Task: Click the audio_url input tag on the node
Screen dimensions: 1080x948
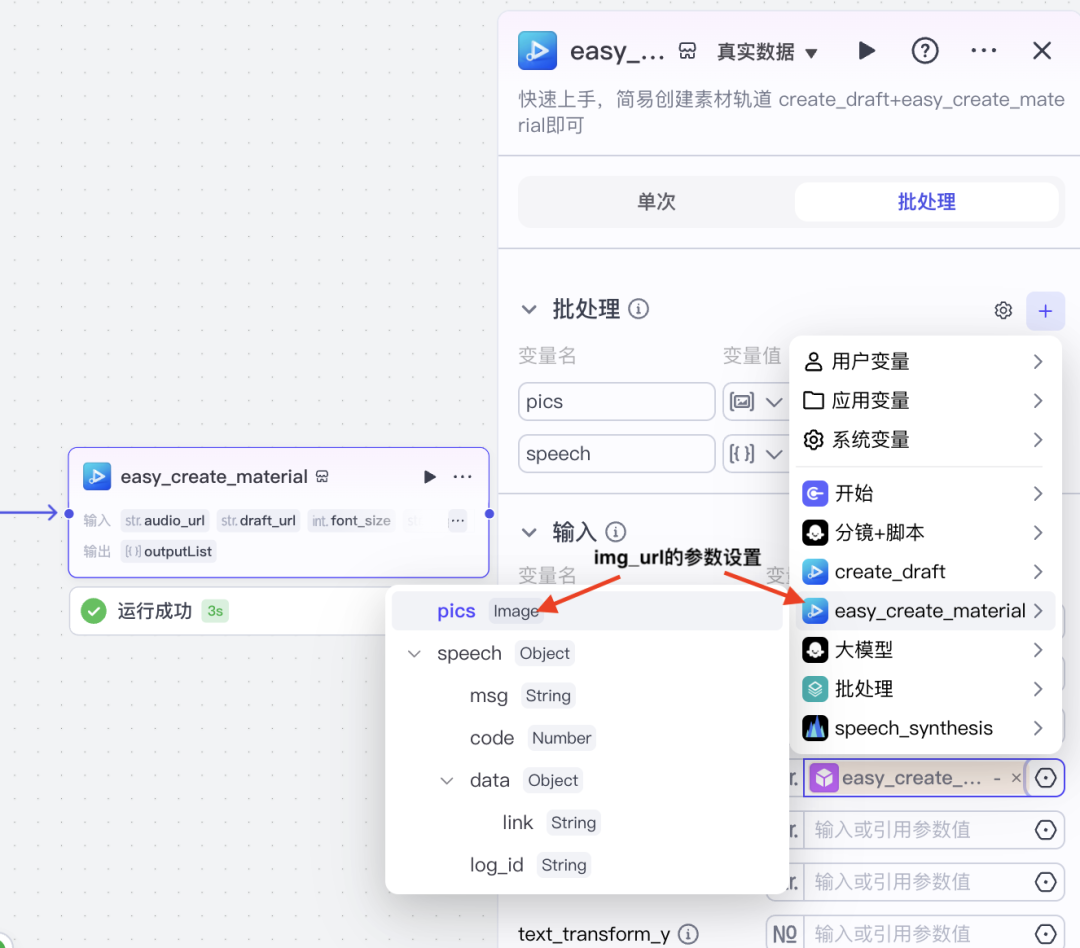Action: (x=165, y=521)
